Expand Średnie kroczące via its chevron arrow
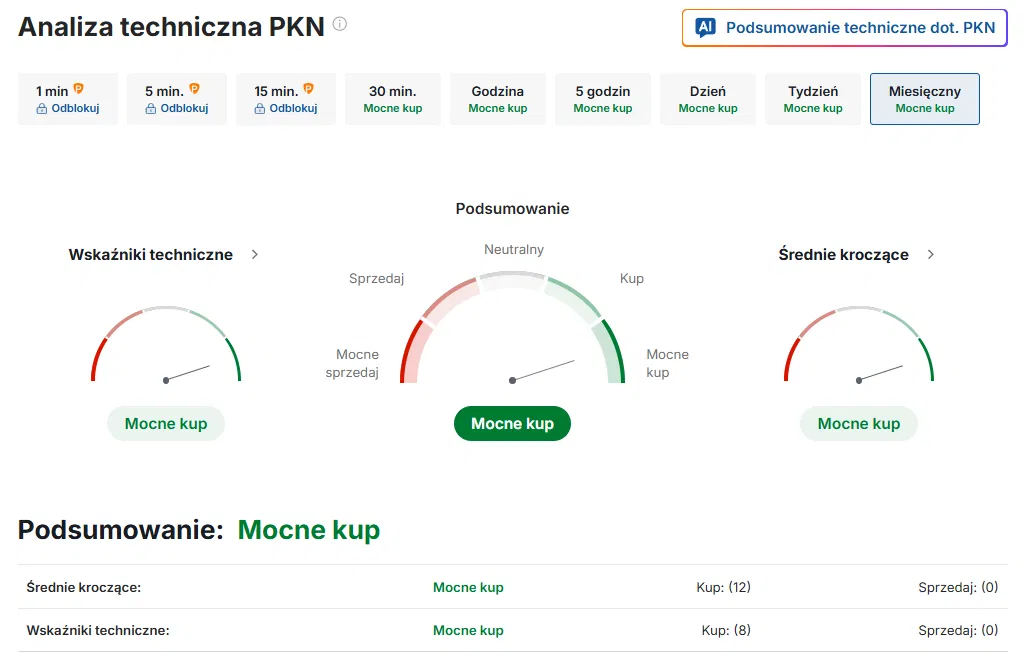 [931, 254]
